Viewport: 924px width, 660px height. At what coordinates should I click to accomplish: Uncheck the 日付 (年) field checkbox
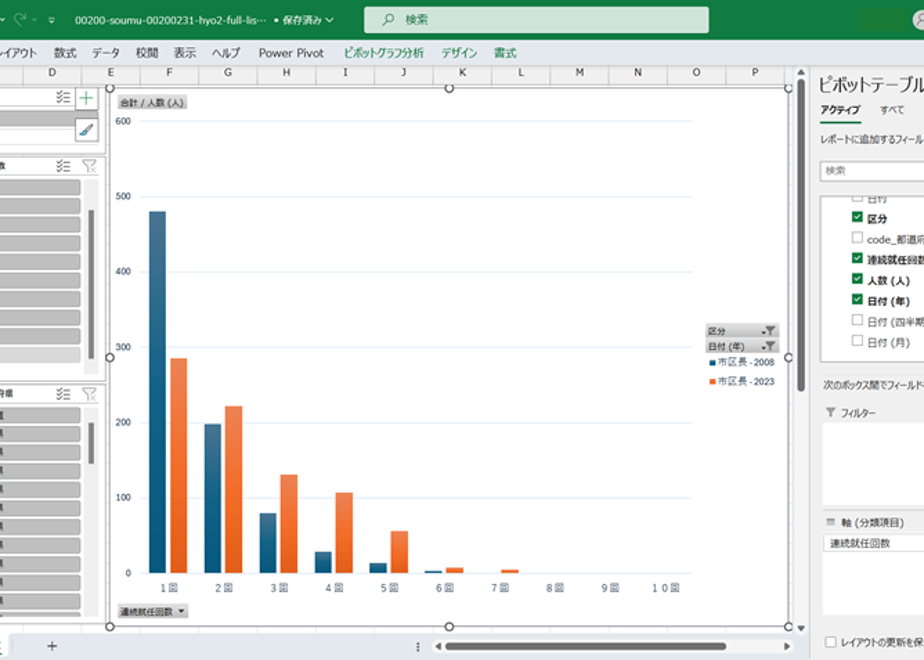(857, 299)
